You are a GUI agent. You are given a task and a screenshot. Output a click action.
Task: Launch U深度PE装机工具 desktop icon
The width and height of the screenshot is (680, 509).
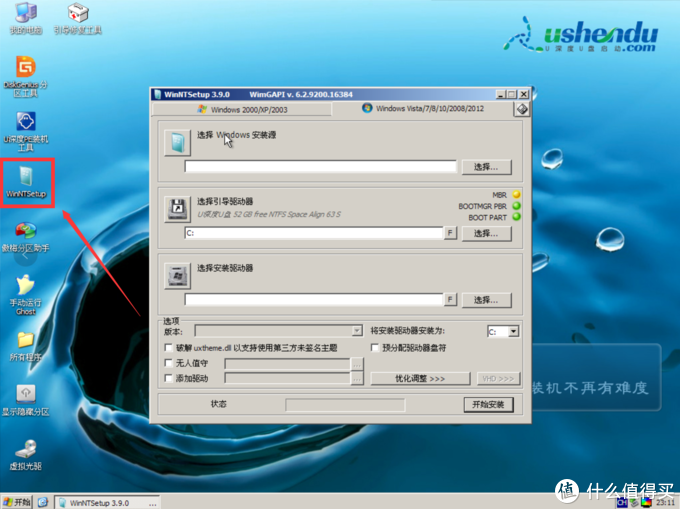click(26, 131)
